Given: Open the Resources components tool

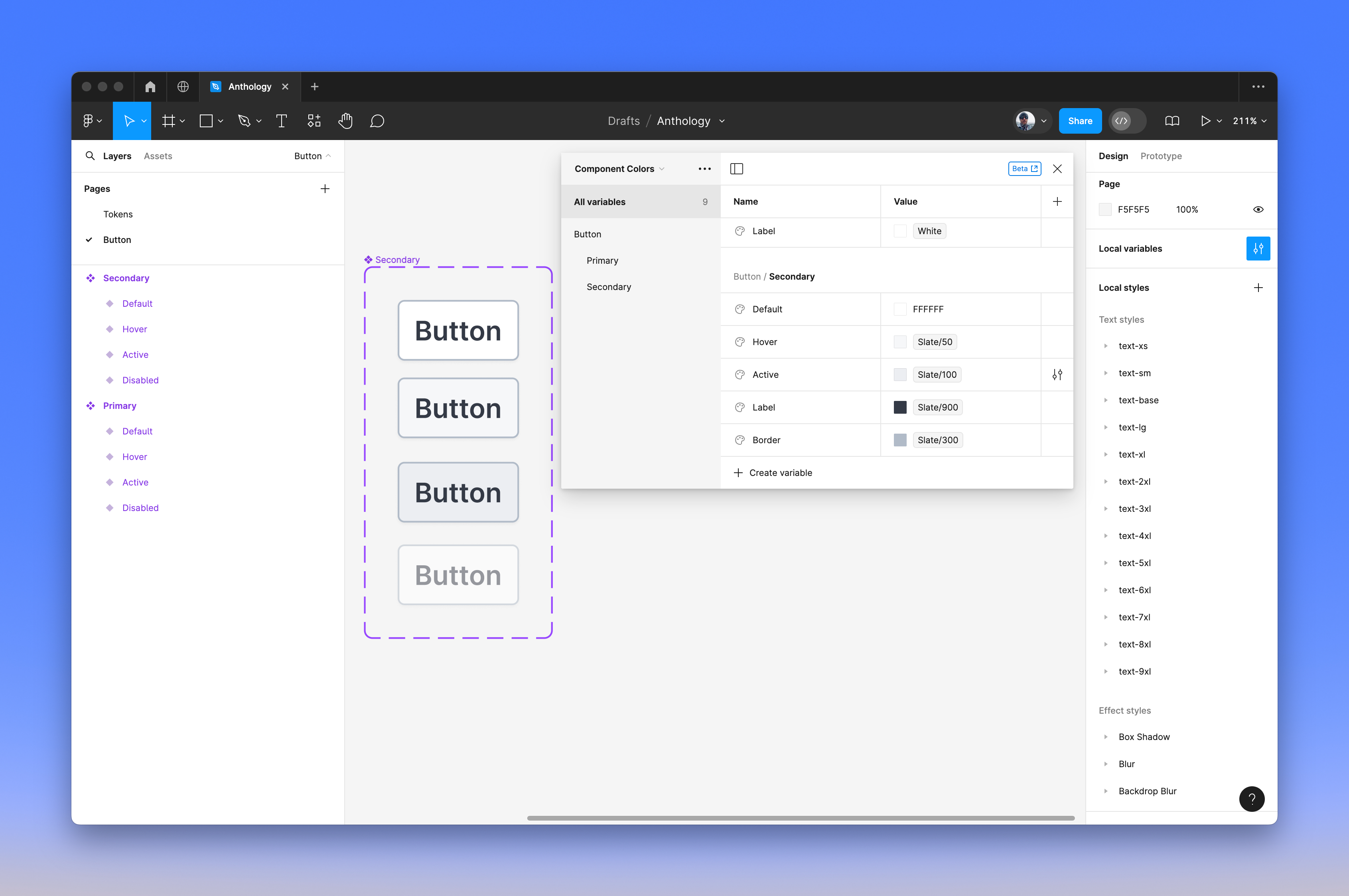Looking at the screenshot, I should coord(314,120).
